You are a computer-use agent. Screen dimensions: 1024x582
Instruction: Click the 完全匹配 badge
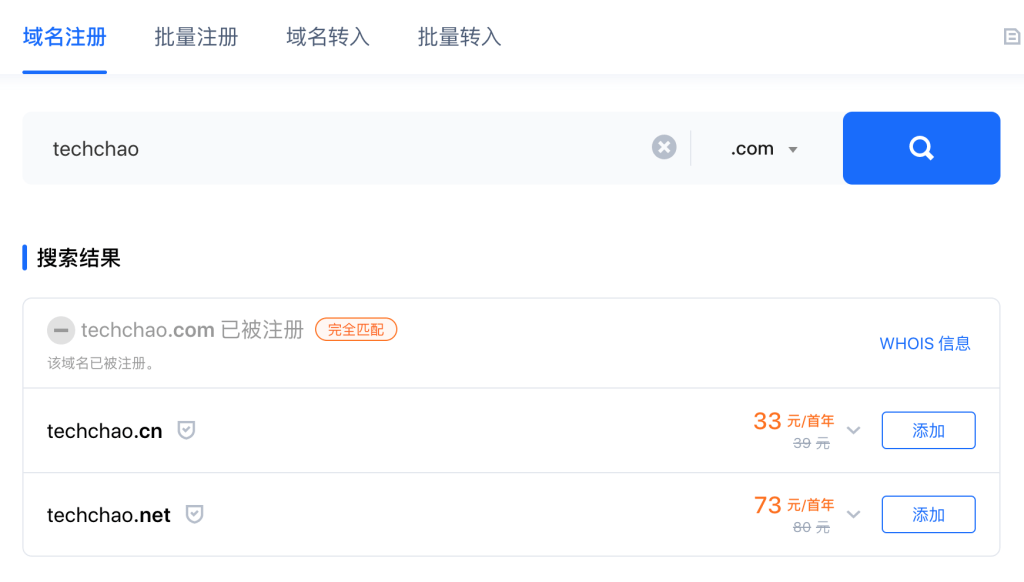pyautogui.click(x=356, y=330)
